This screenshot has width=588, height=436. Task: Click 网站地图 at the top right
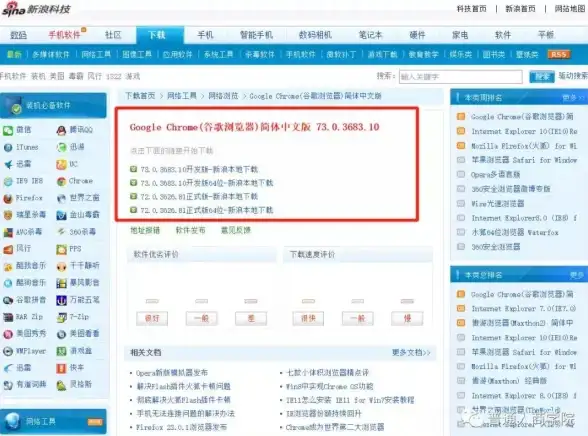pos(570,9)
